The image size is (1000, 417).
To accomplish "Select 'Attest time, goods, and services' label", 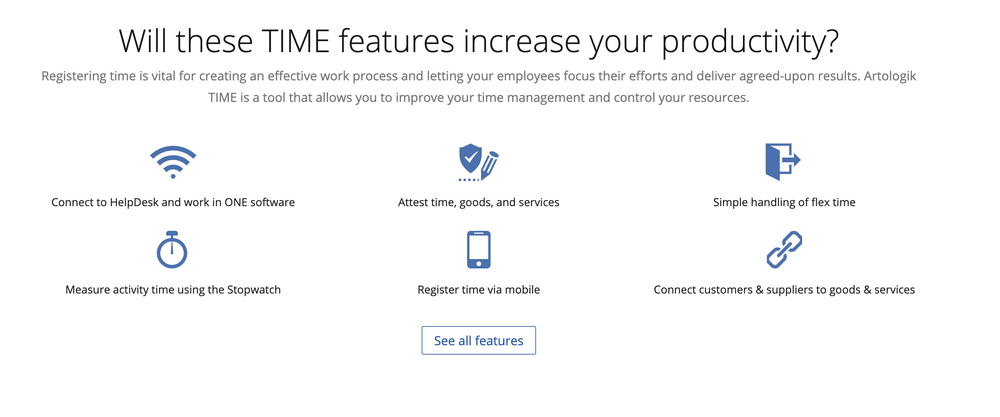I will click(478, 202).
